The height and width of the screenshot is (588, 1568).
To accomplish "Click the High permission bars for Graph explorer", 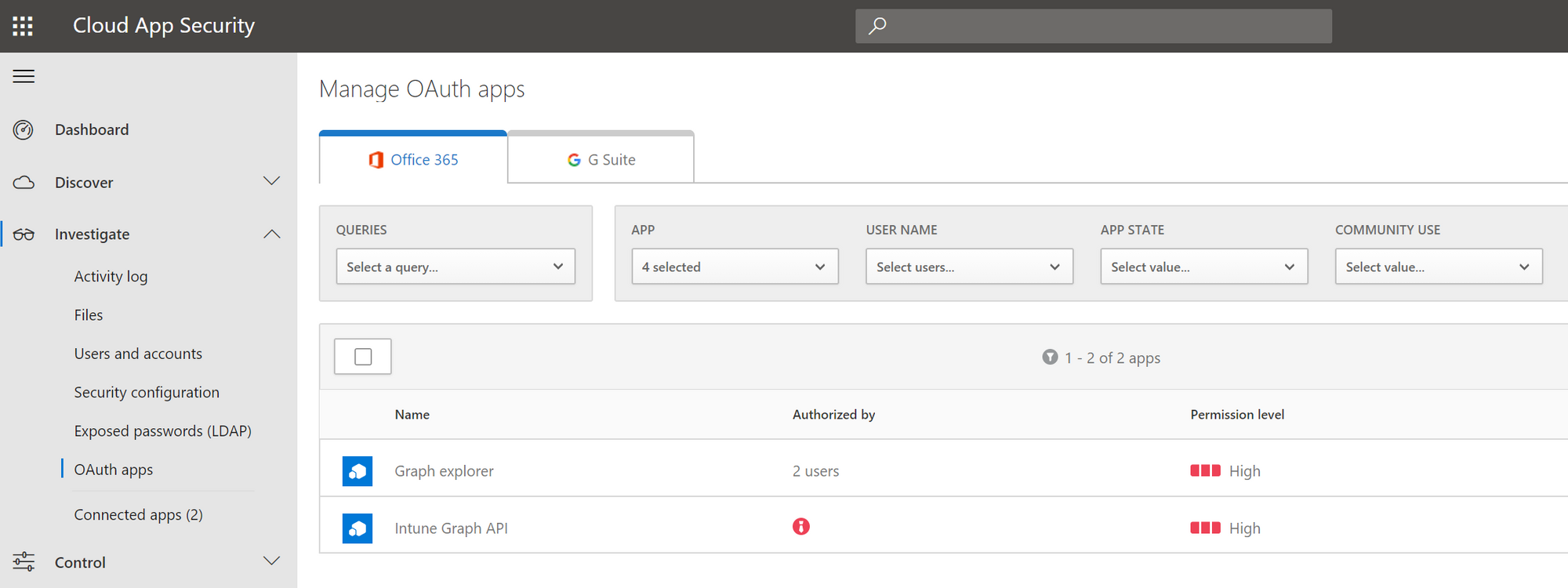I will [x=1205, y=470].
